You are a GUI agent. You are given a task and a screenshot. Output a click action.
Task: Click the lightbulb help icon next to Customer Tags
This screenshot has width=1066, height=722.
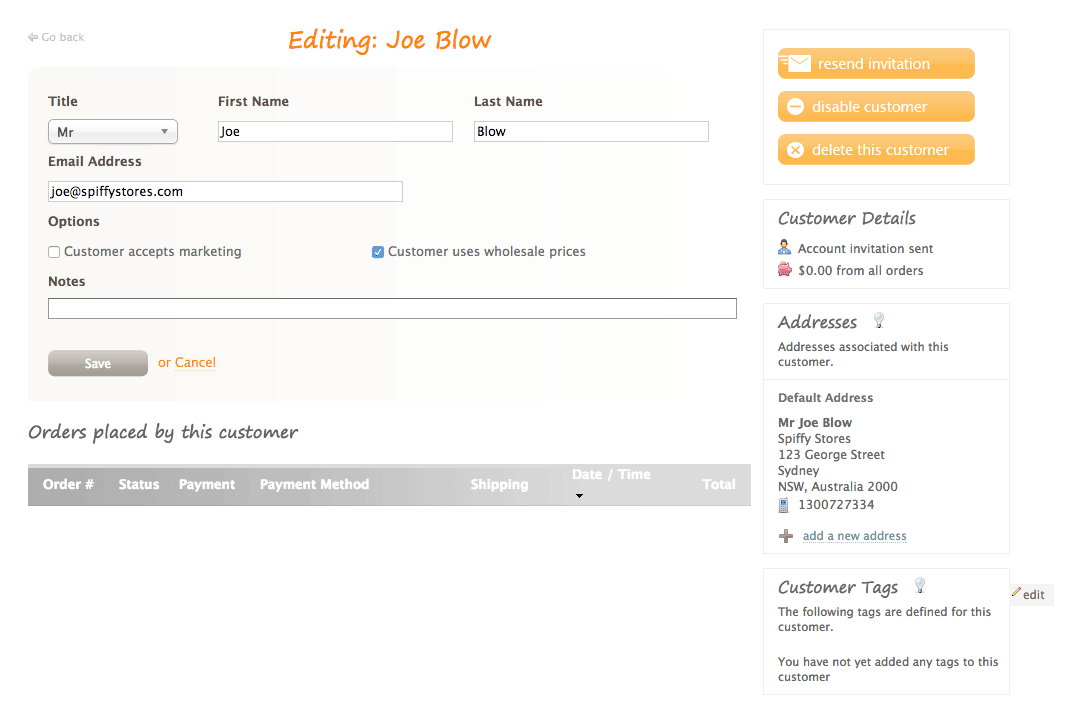tap(920, 585)
